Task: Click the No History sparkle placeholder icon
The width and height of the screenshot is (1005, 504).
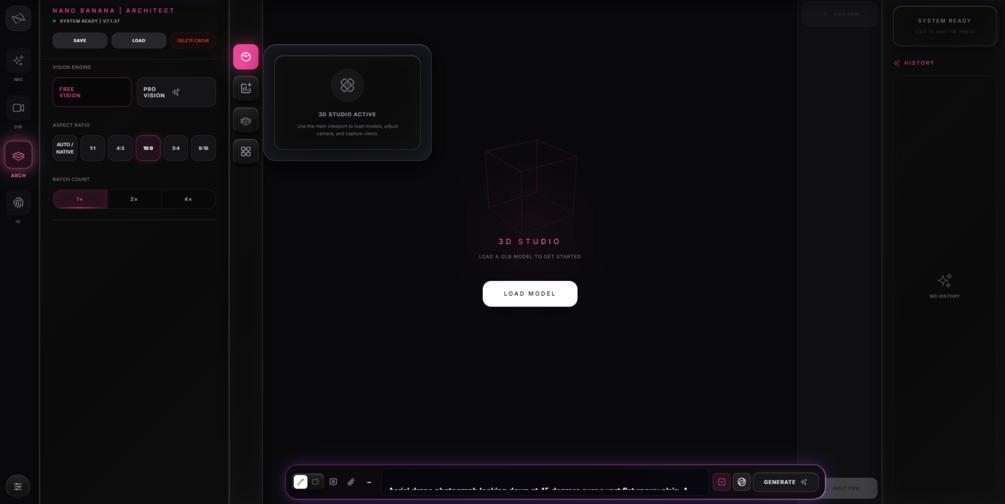Action: coord(945,280)
